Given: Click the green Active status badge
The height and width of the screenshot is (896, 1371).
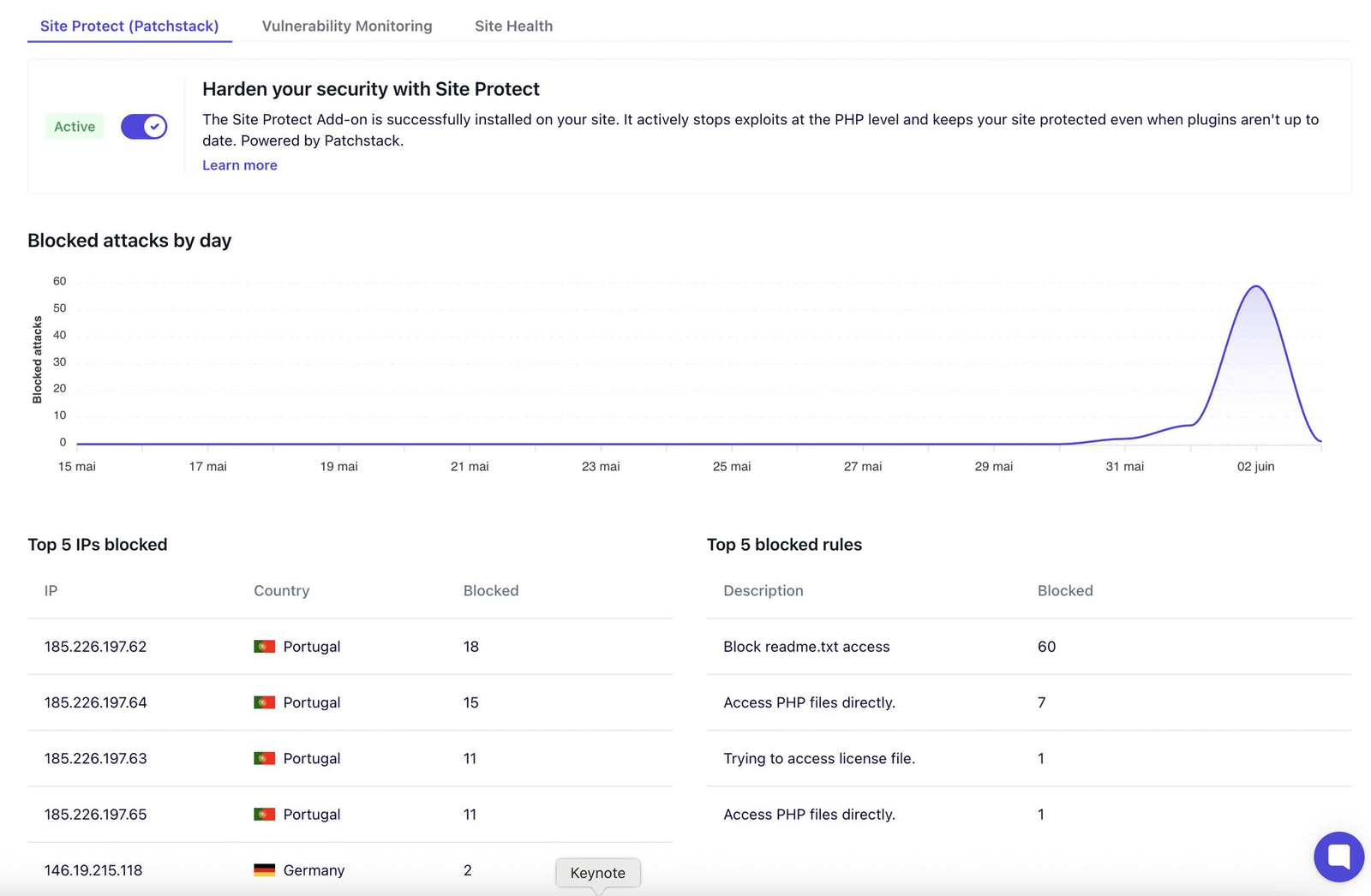Looking at the screenshot, I should [75, 127].
